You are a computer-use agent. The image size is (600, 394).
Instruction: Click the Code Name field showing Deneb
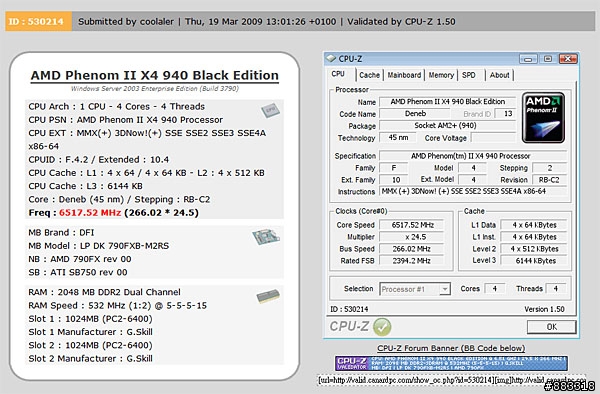(415, 114)
